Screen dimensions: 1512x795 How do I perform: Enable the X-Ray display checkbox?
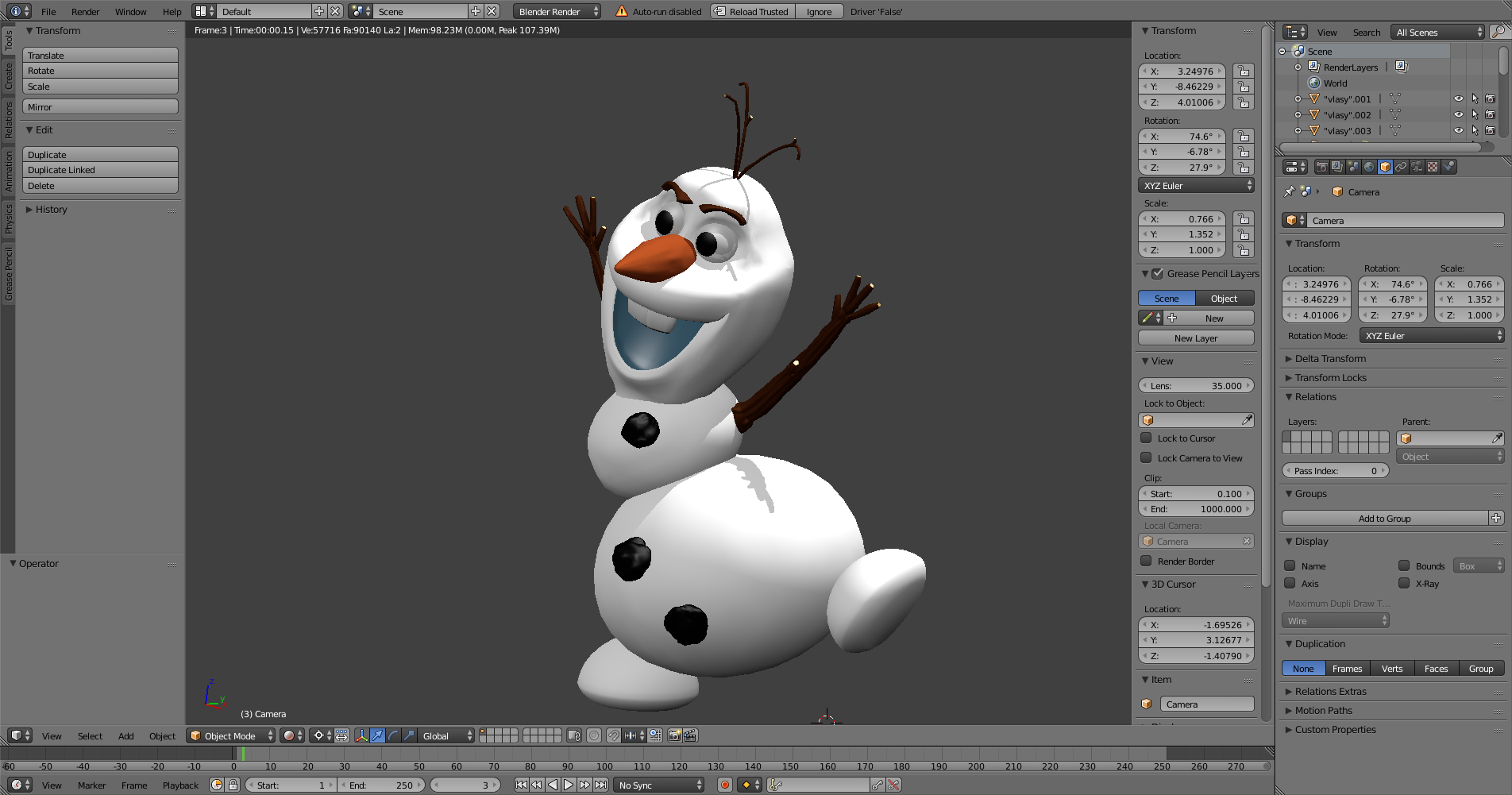[1404, 584]
